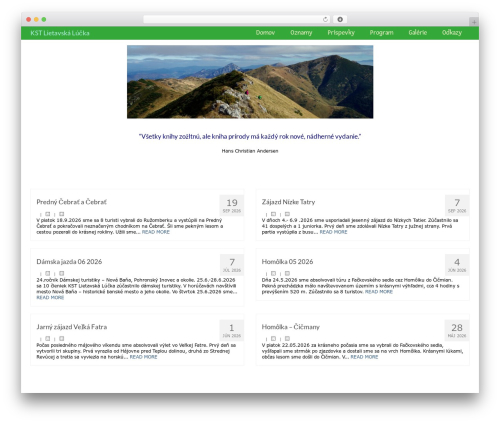Open the Oznamy menu item

pyautogui.click(x=301, y=33)
